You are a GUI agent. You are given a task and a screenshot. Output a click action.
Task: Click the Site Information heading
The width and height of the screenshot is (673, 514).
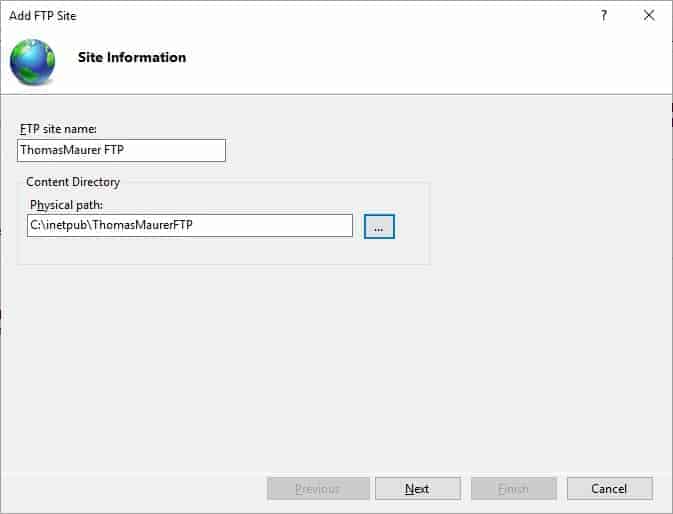click(x=132, y=57)
